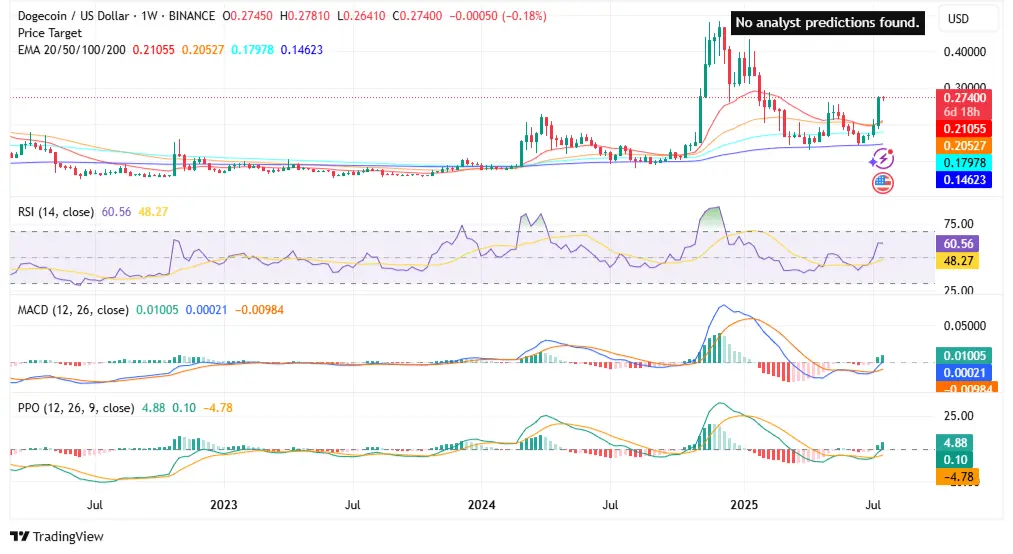The image size is (1013, 554).
Task: Open the USD currency selector
Action: [x=968, y=19]
